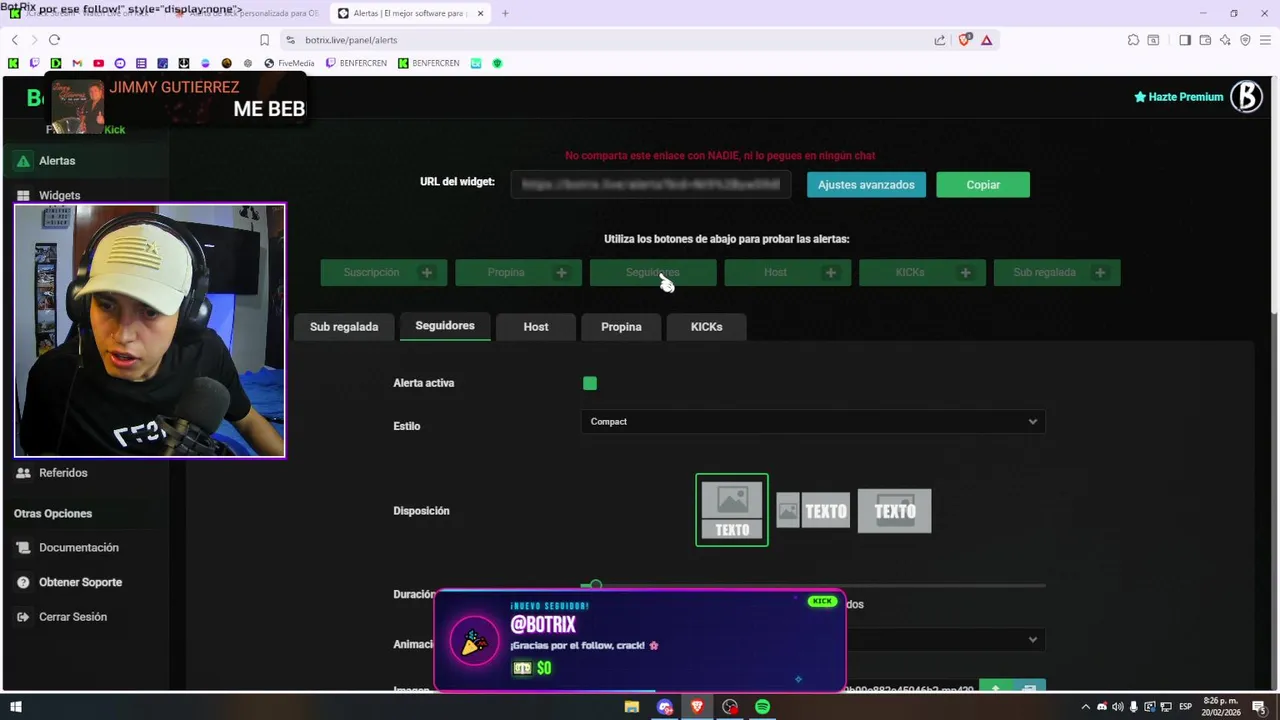Screen dimensions: 1280x720
Task: Open the Brave Wallet icon
Action: [1205, 40]
